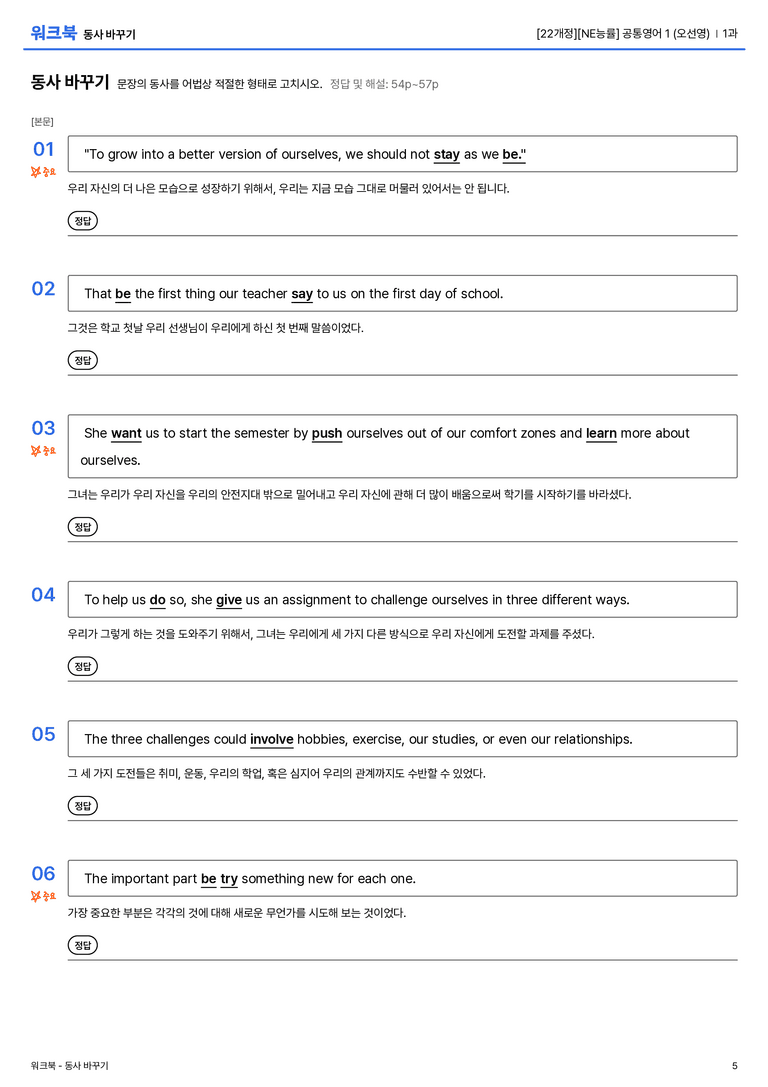Click the 정답 badge under question 03
Viewport: 768px width, 1087px height.
[x=82, y=527]
